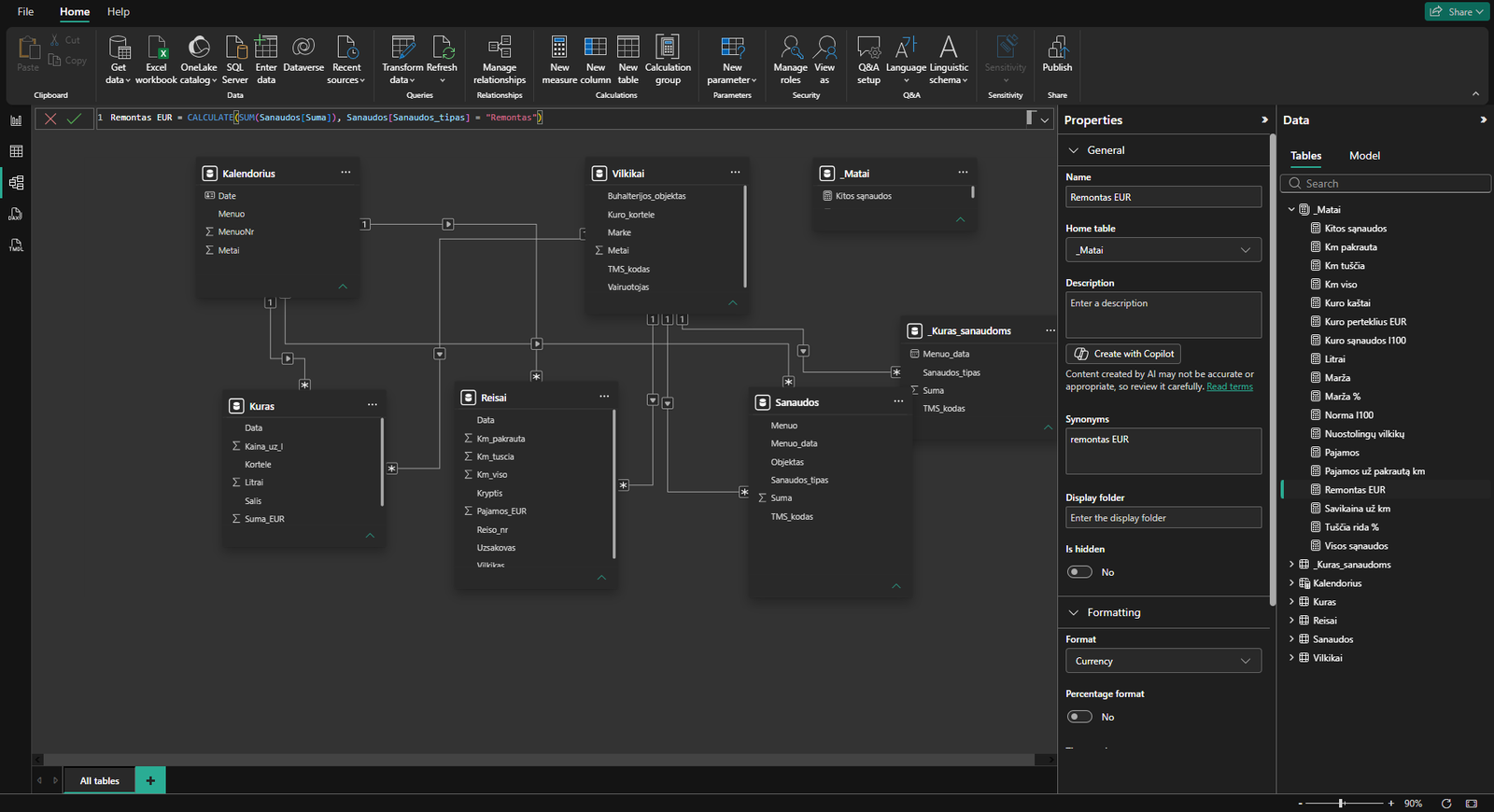The image size is (1494, 812).
Task: Collapse the General section
Action: (1074, 150)
